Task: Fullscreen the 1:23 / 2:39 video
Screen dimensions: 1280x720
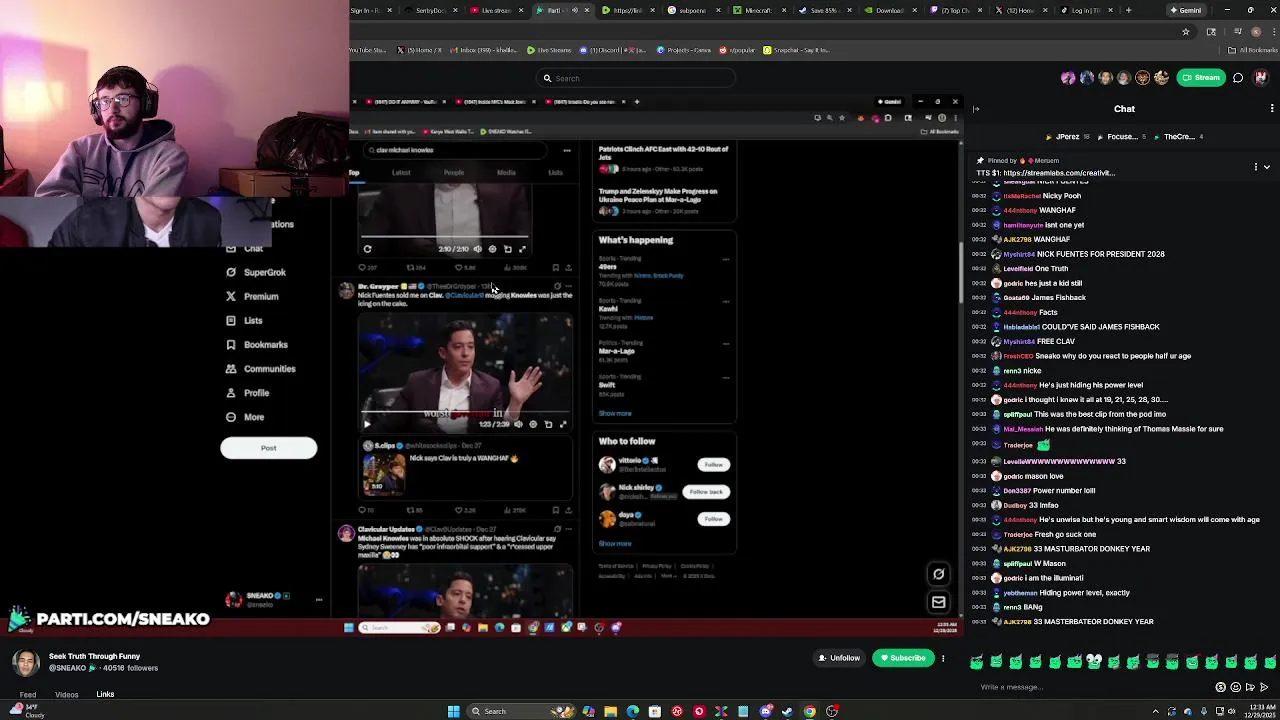Action: point(563,424)
